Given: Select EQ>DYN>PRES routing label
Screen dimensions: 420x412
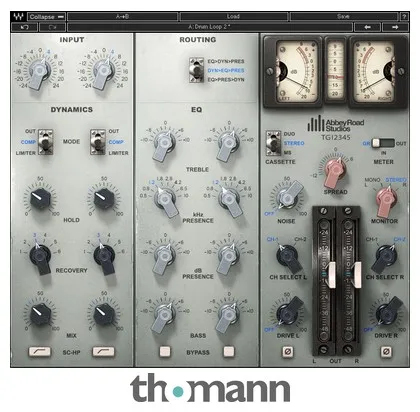Looking at the screenshot, I should point(226,61).
